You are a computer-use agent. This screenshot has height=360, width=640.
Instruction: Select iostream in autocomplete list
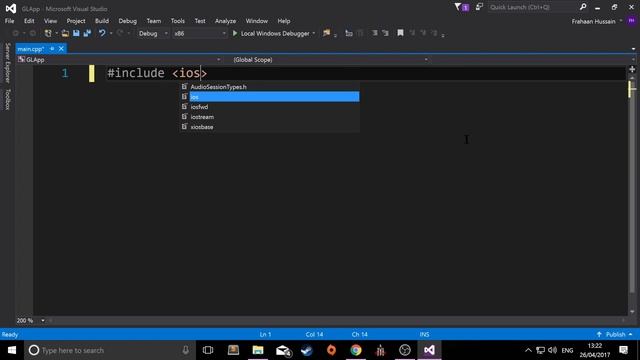tap(270, 117)
